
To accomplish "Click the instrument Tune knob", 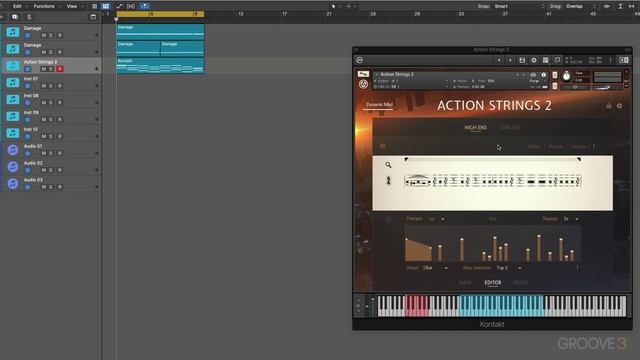I will coord(566,76).
